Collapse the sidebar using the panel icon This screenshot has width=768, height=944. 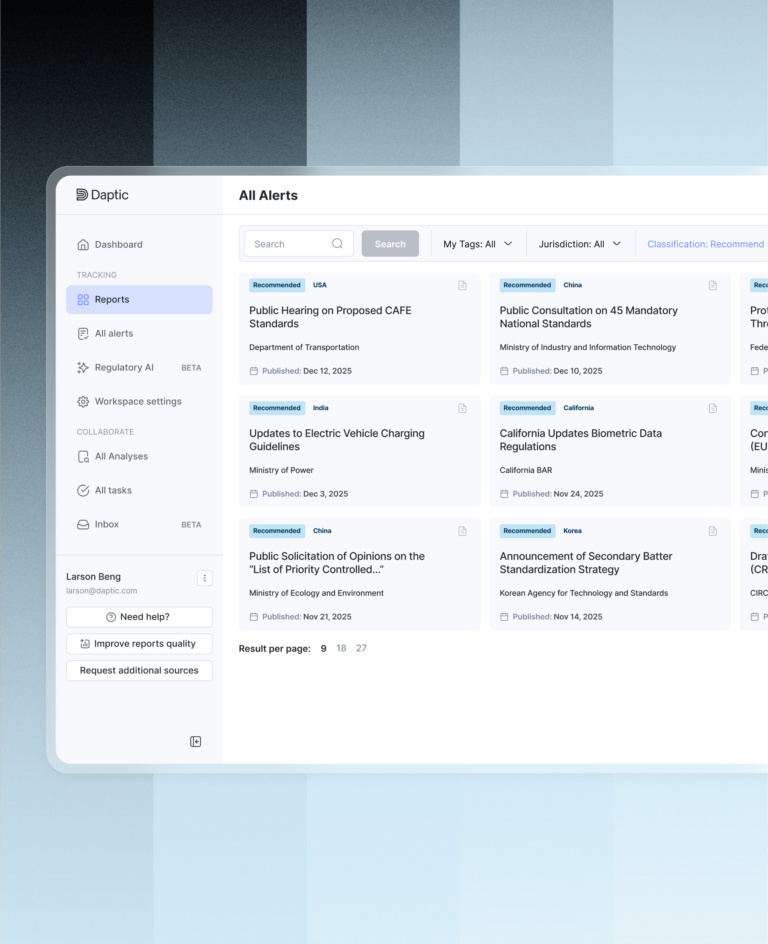pyautogui.click(x=196, y=741)
